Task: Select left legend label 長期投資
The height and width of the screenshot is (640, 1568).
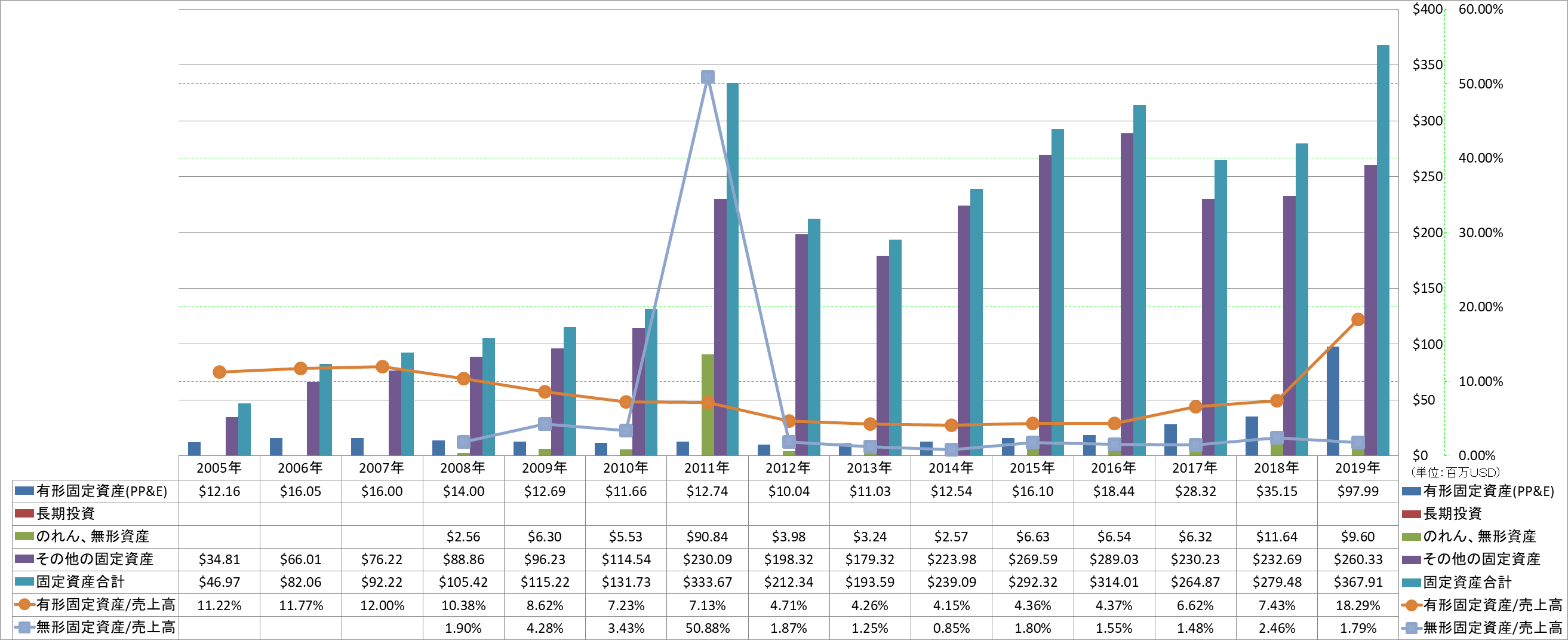Action: click(x=65, y=514)
